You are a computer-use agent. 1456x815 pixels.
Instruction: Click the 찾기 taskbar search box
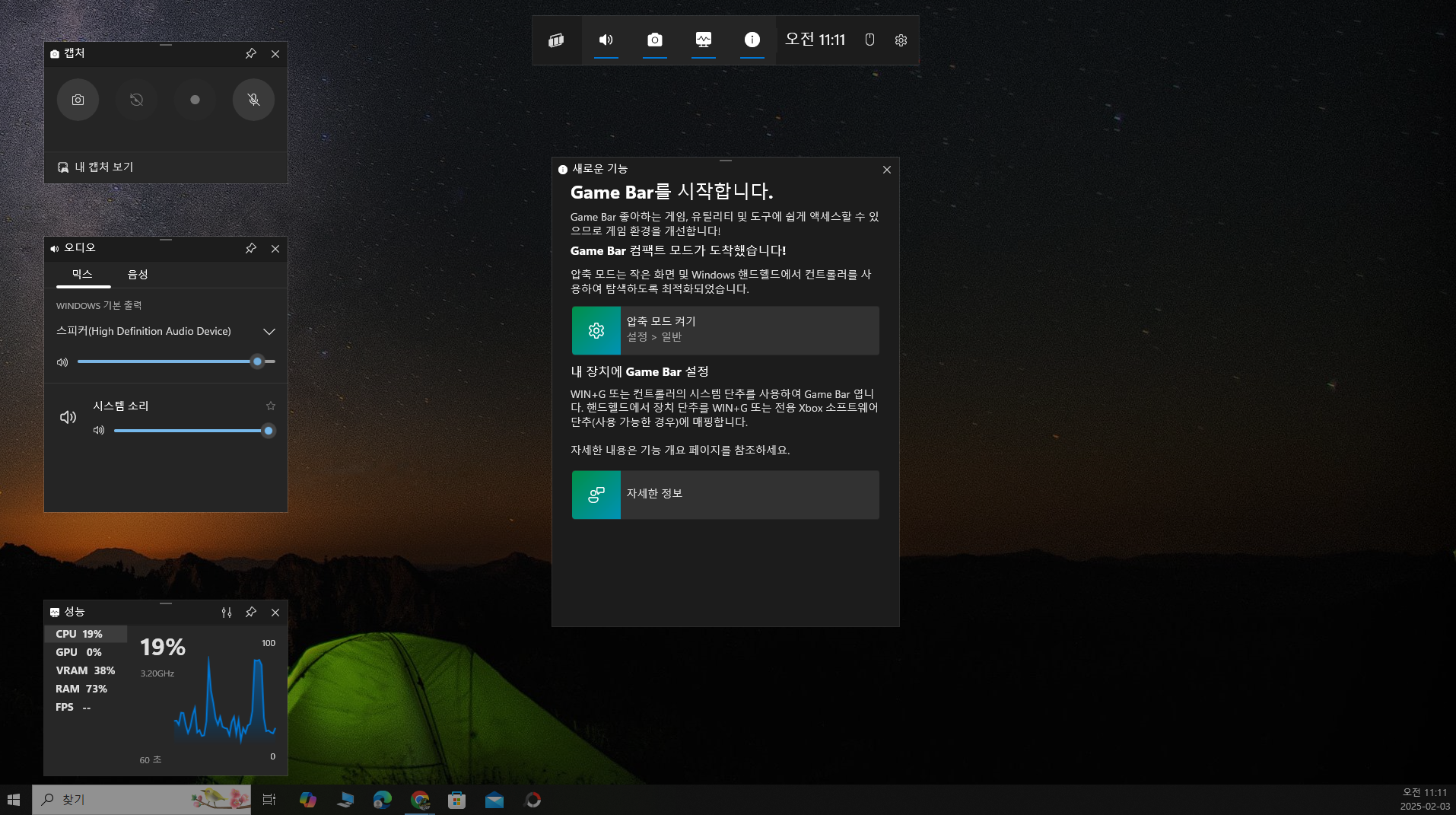coord(141,800)
